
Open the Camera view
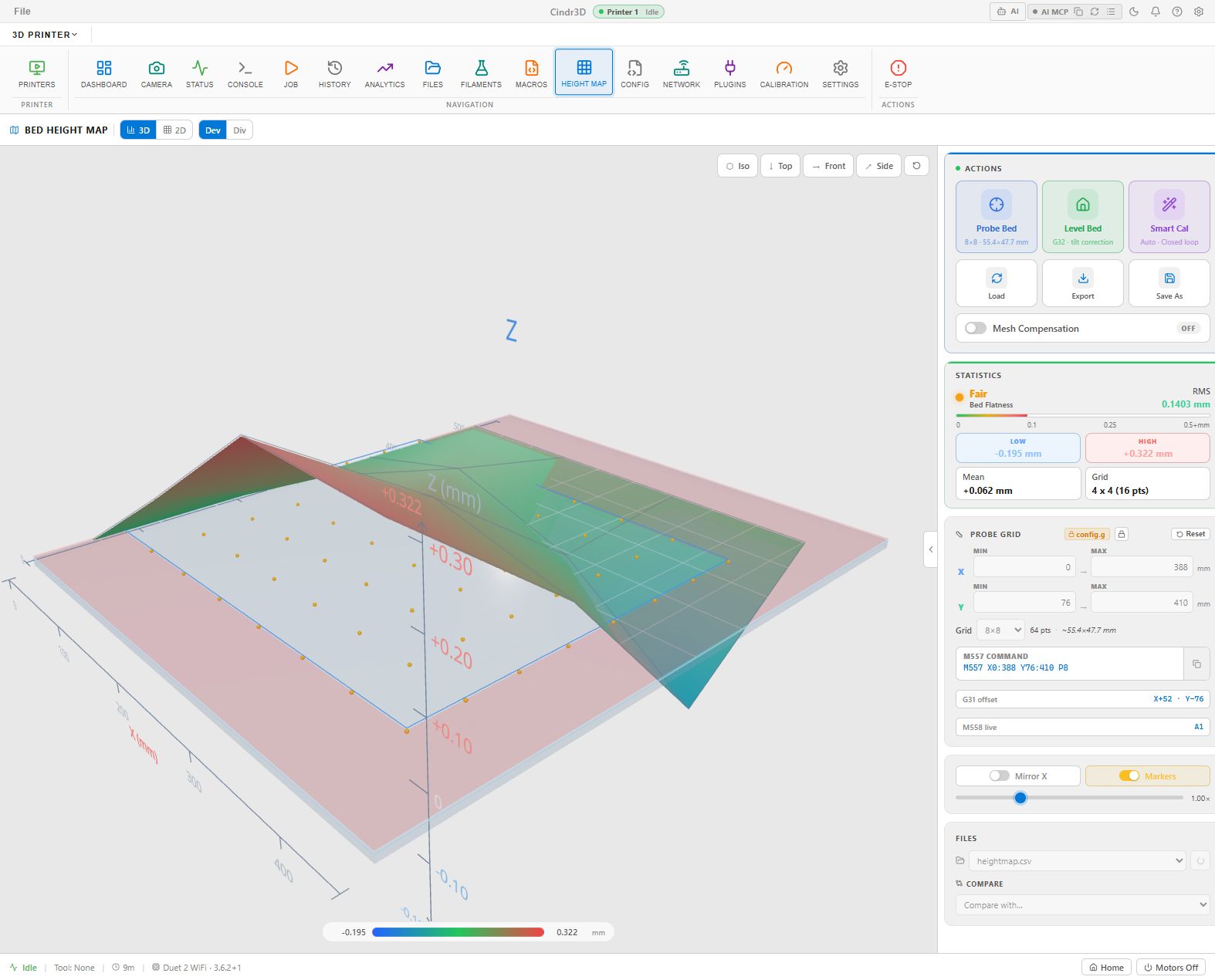(157, 74)
